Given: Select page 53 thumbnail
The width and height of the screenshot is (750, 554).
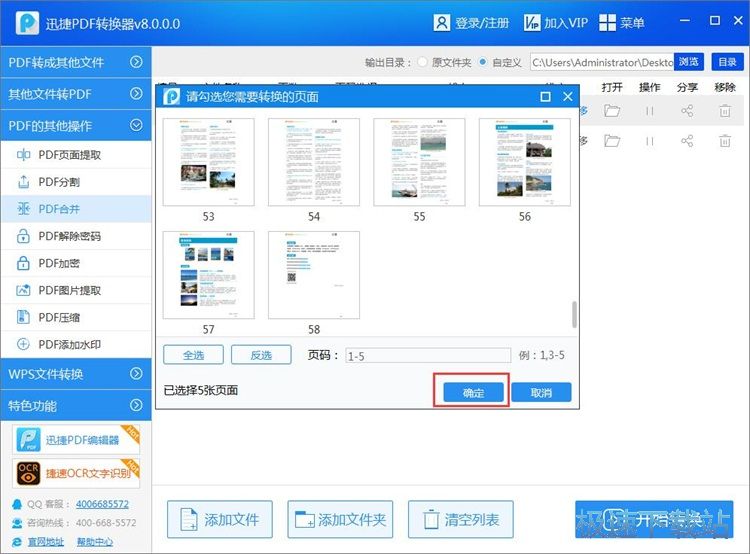Looking at the screenshot, I should tap(209, 162).
